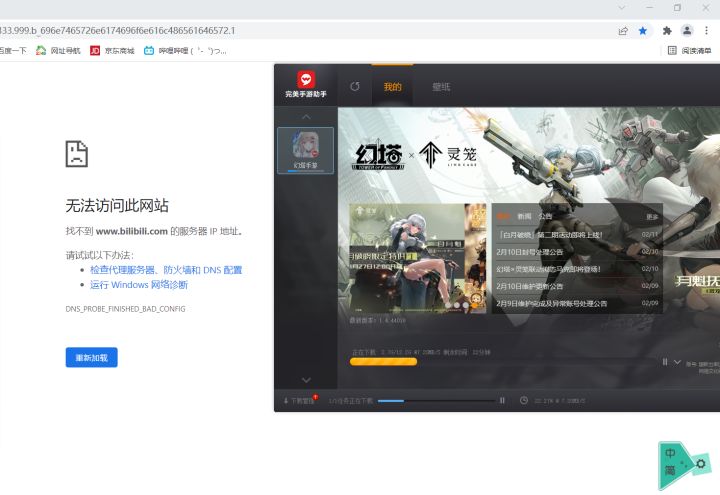Open the Chrome profile avatar
The image size is (720, 495).
click(x=687, y=31)
